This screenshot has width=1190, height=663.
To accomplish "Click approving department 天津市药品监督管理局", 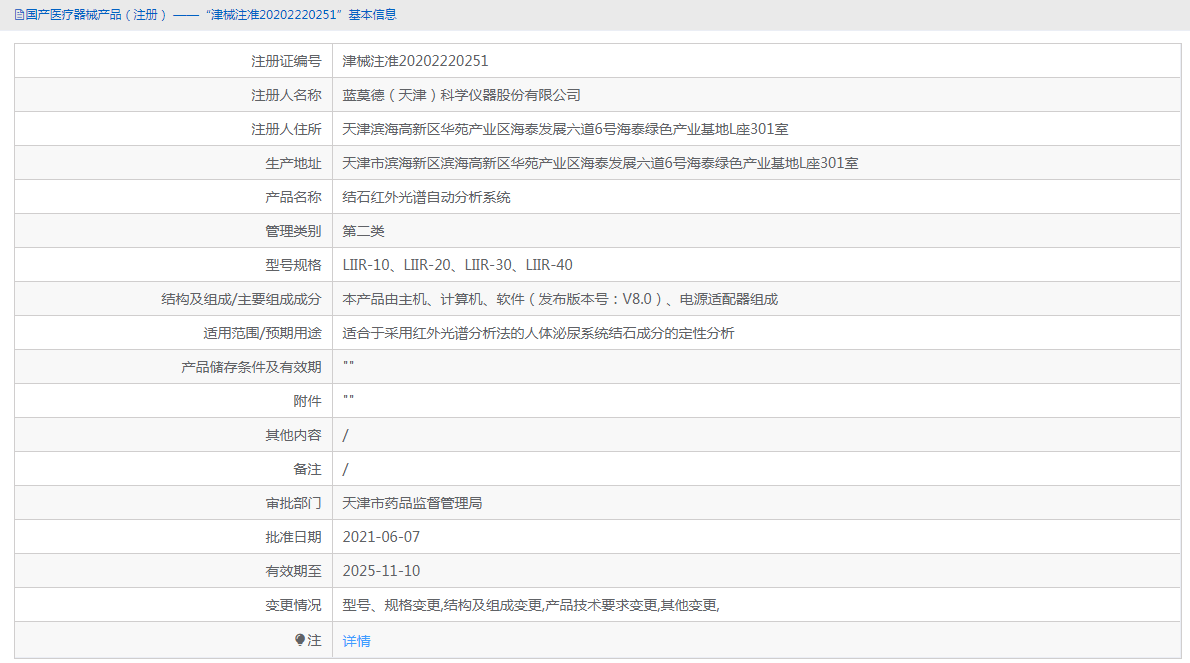I will pyautogui.click(x=412, y=503).
